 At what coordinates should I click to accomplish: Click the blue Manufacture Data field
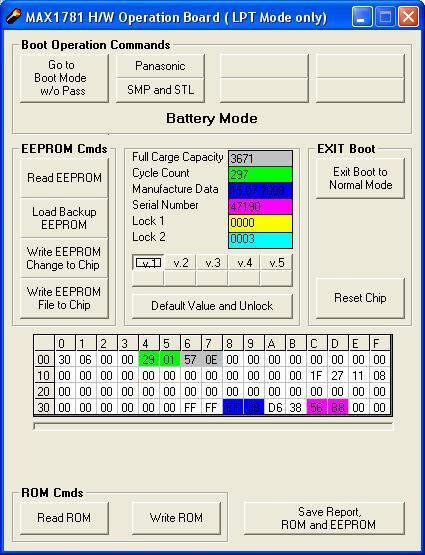(x=260, y=190)
